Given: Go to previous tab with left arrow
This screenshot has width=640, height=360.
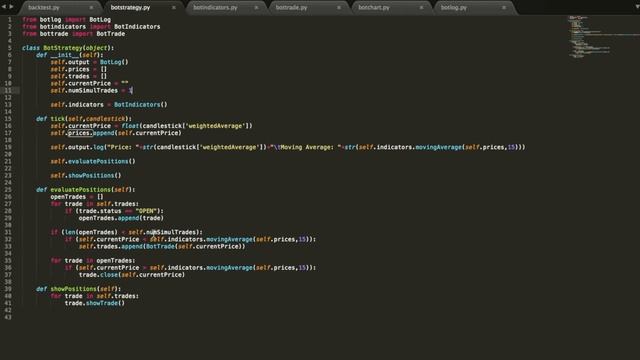Looking at the screenshot, I should tap(4, 7).
